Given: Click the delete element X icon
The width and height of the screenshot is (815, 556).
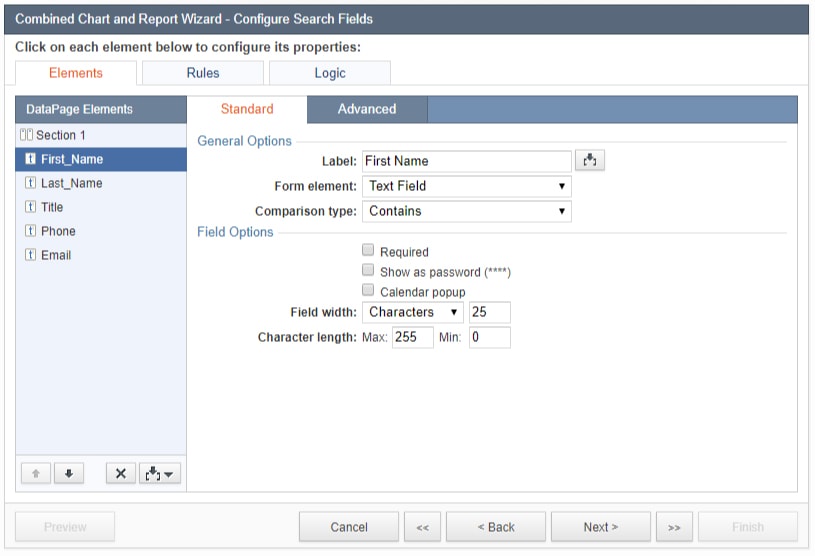Looking at the screenshot, I should [120, 474].
